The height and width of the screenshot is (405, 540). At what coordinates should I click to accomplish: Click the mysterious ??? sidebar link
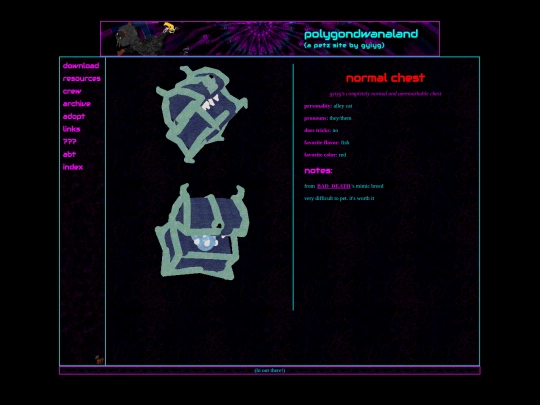click(x=70, y=142)
